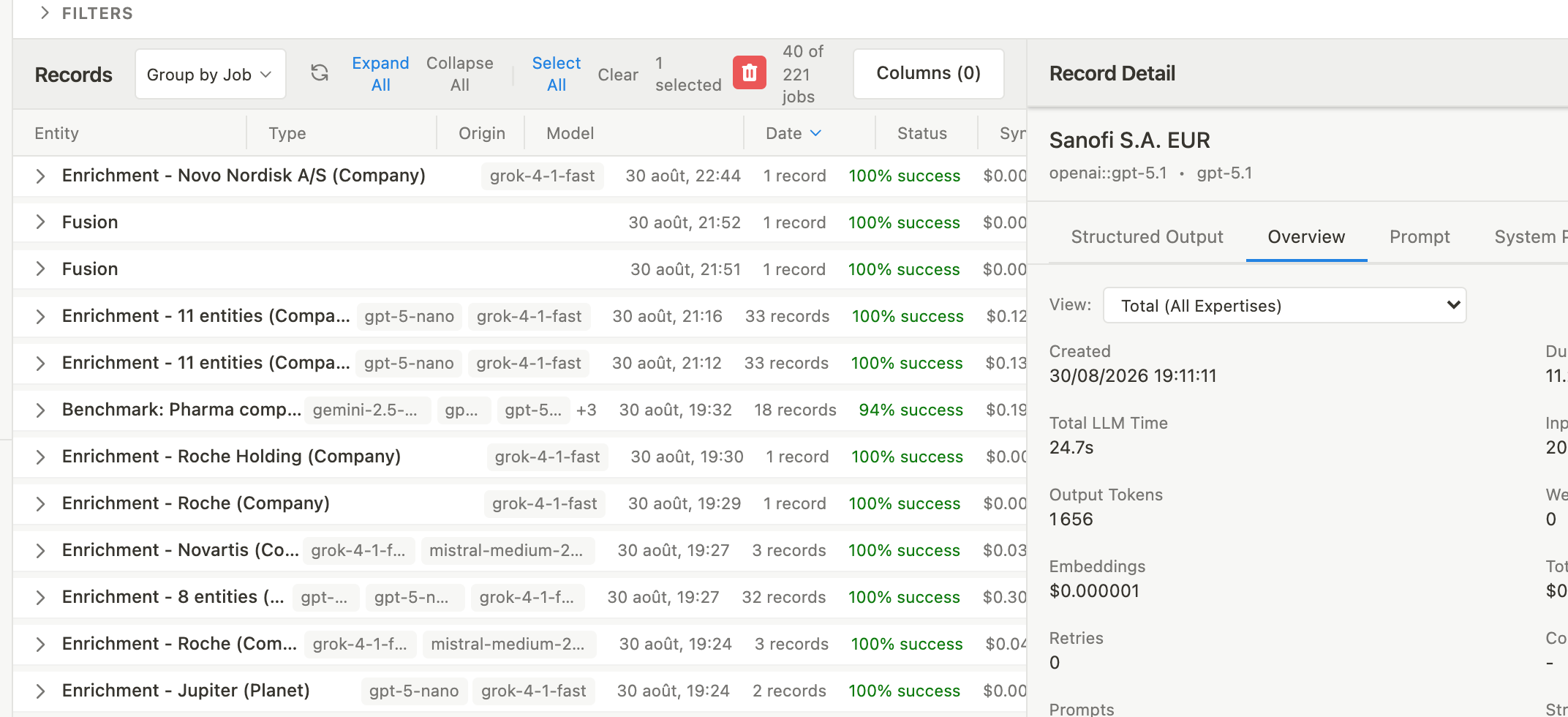Switch to the Prompt tab
The height and width of the screenshot is (717, 1568).
[1420, 237]
